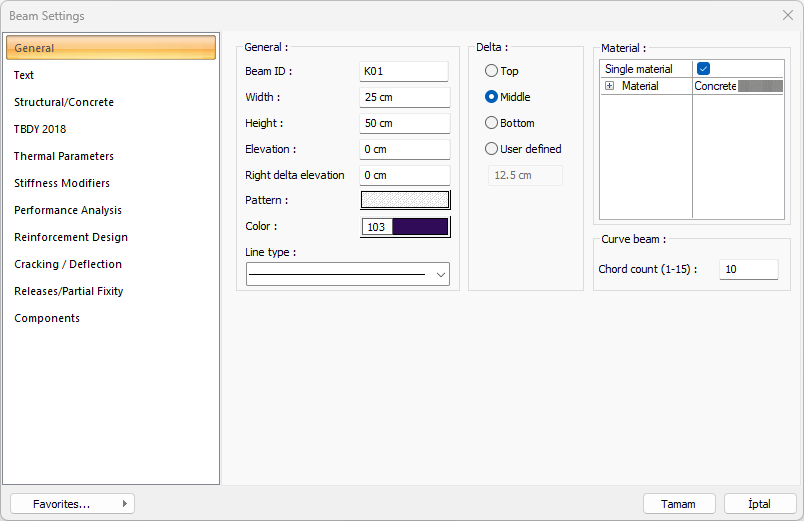Select Reinforcement Design in the sidebar
This screenshot has width=804, height=521.
(x=71, y=237)
